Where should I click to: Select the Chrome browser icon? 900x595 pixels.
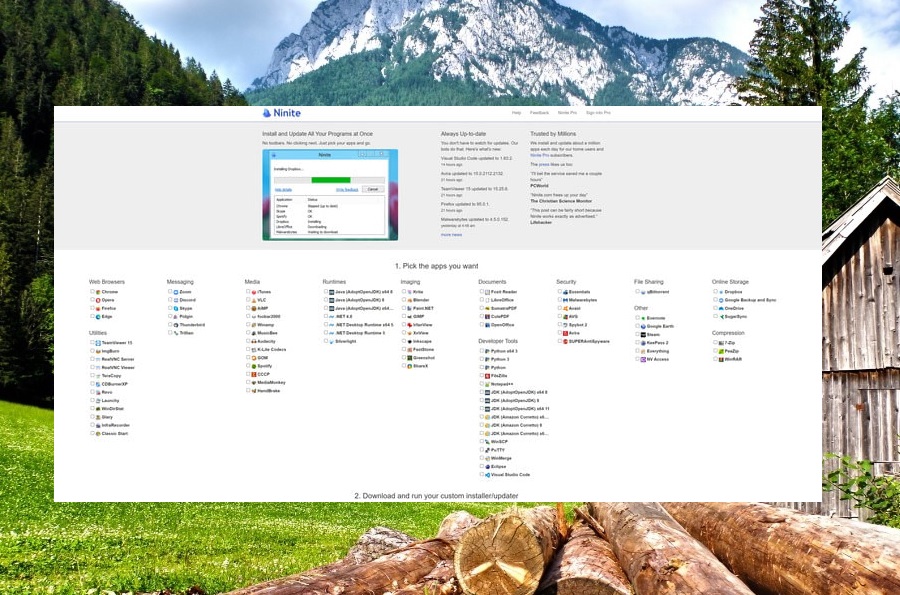(x=96, y=290)
